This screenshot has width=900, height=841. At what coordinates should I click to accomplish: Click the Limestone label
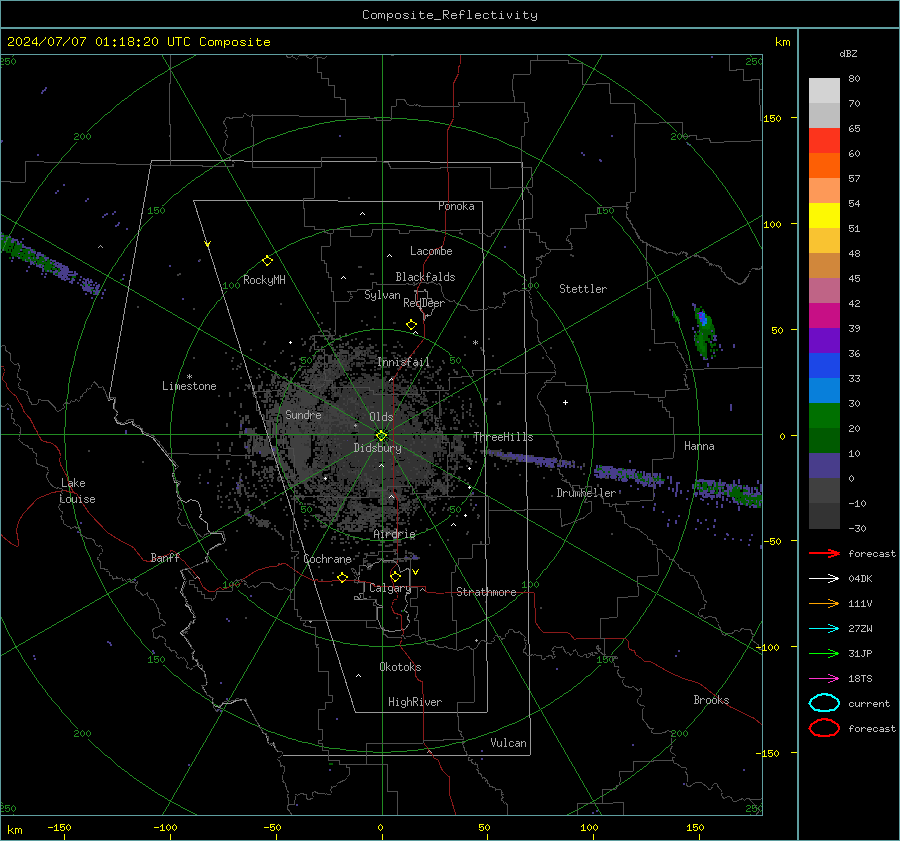pyautogui.click(x=189, y=386)
